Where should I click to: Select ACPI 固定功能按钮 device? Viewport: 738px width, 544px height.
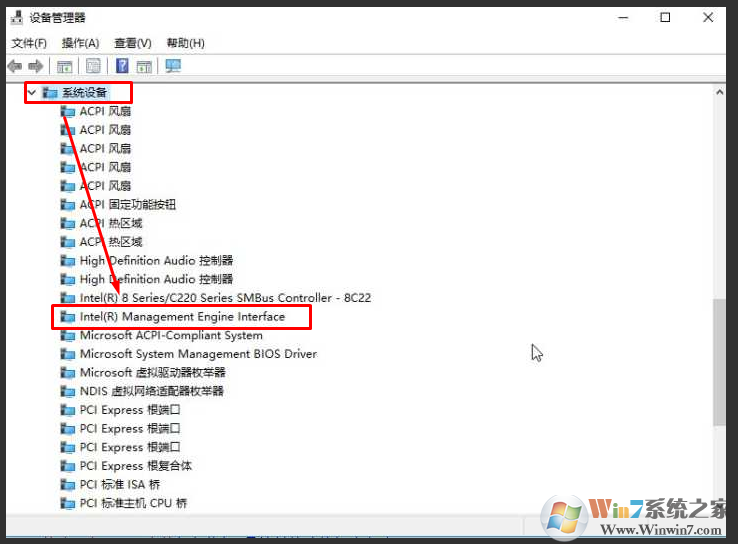tap(128, 205)
